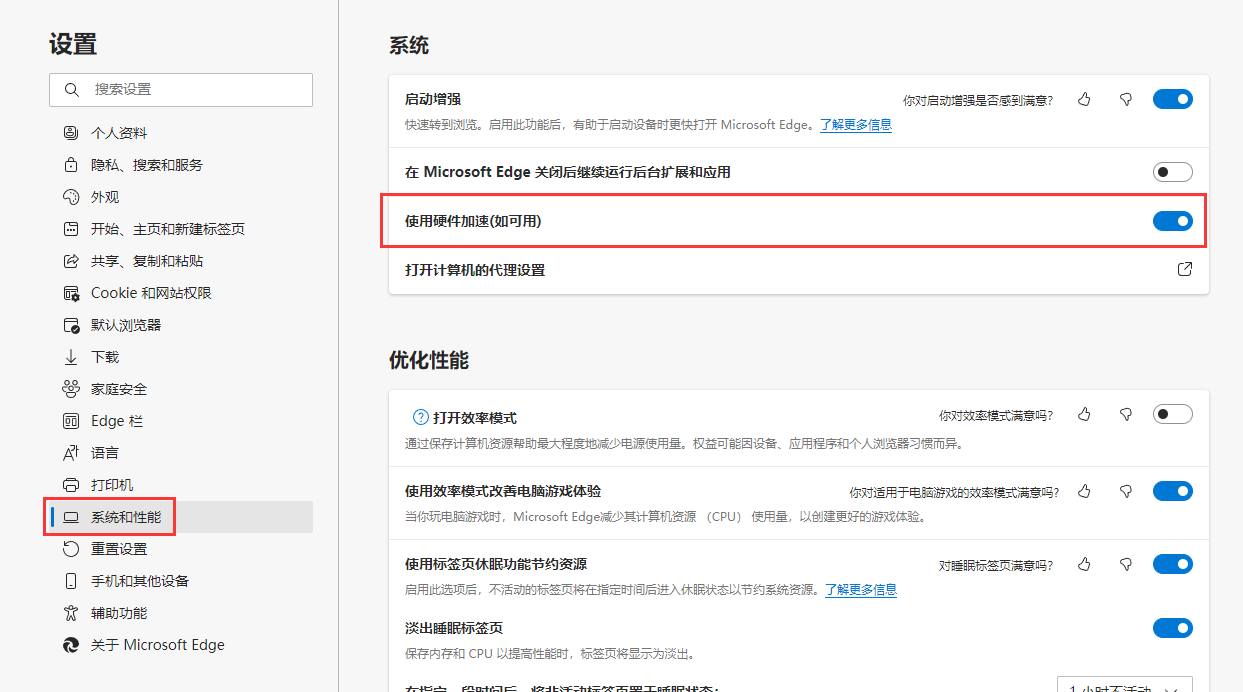Click the phone icon beside 手机和其他设备

(70, 581)
